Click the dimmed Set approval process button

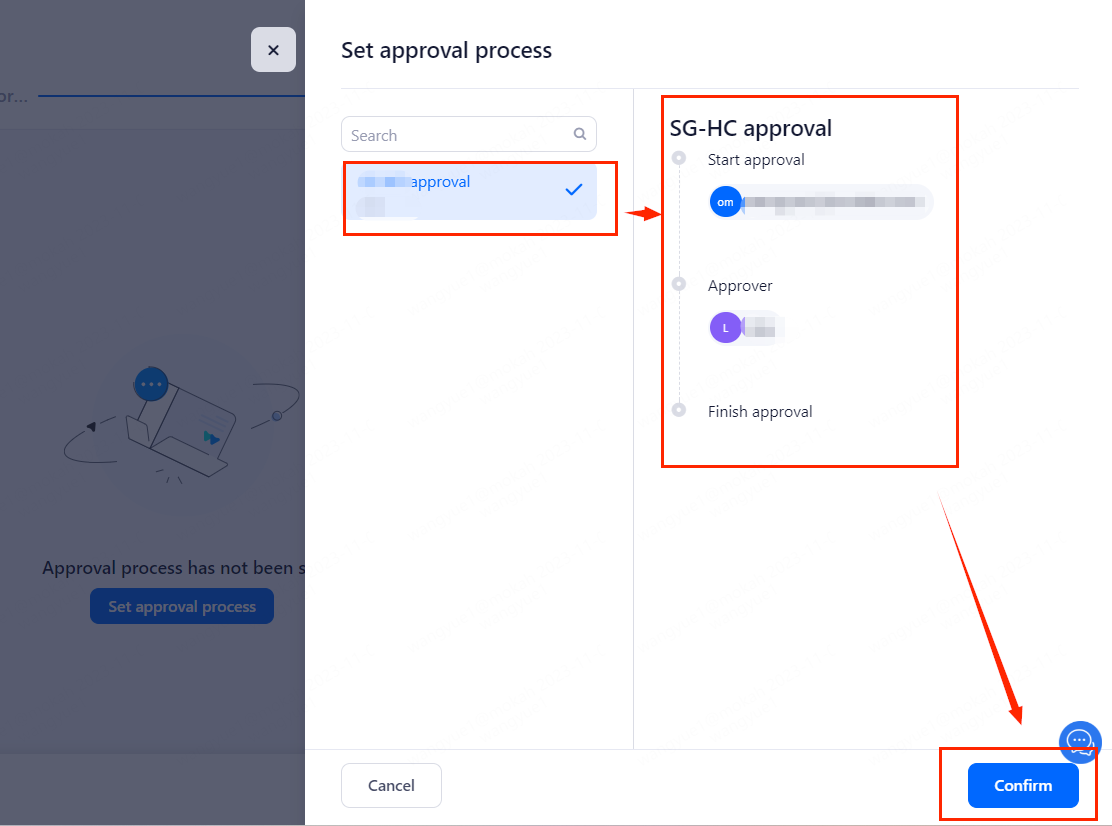click(182, 607)
